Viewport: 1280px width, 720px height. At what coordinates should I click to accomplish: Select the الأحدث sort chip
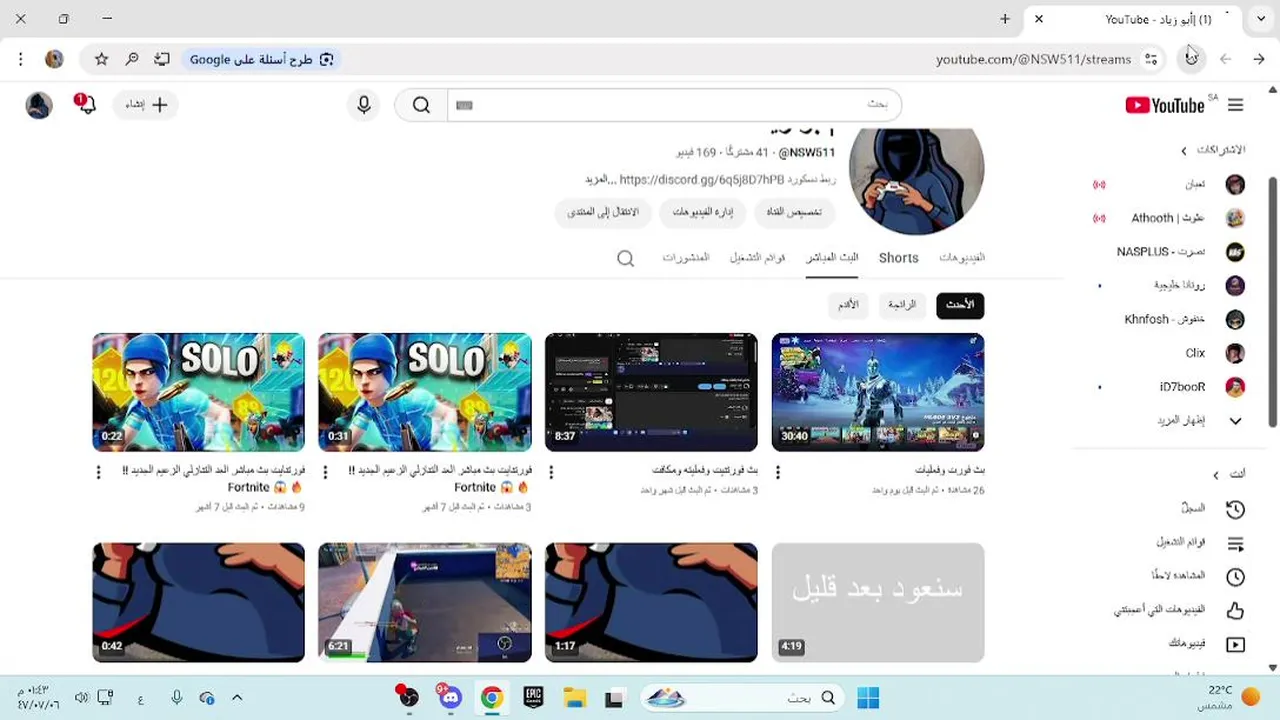click(x=960, y=305)
